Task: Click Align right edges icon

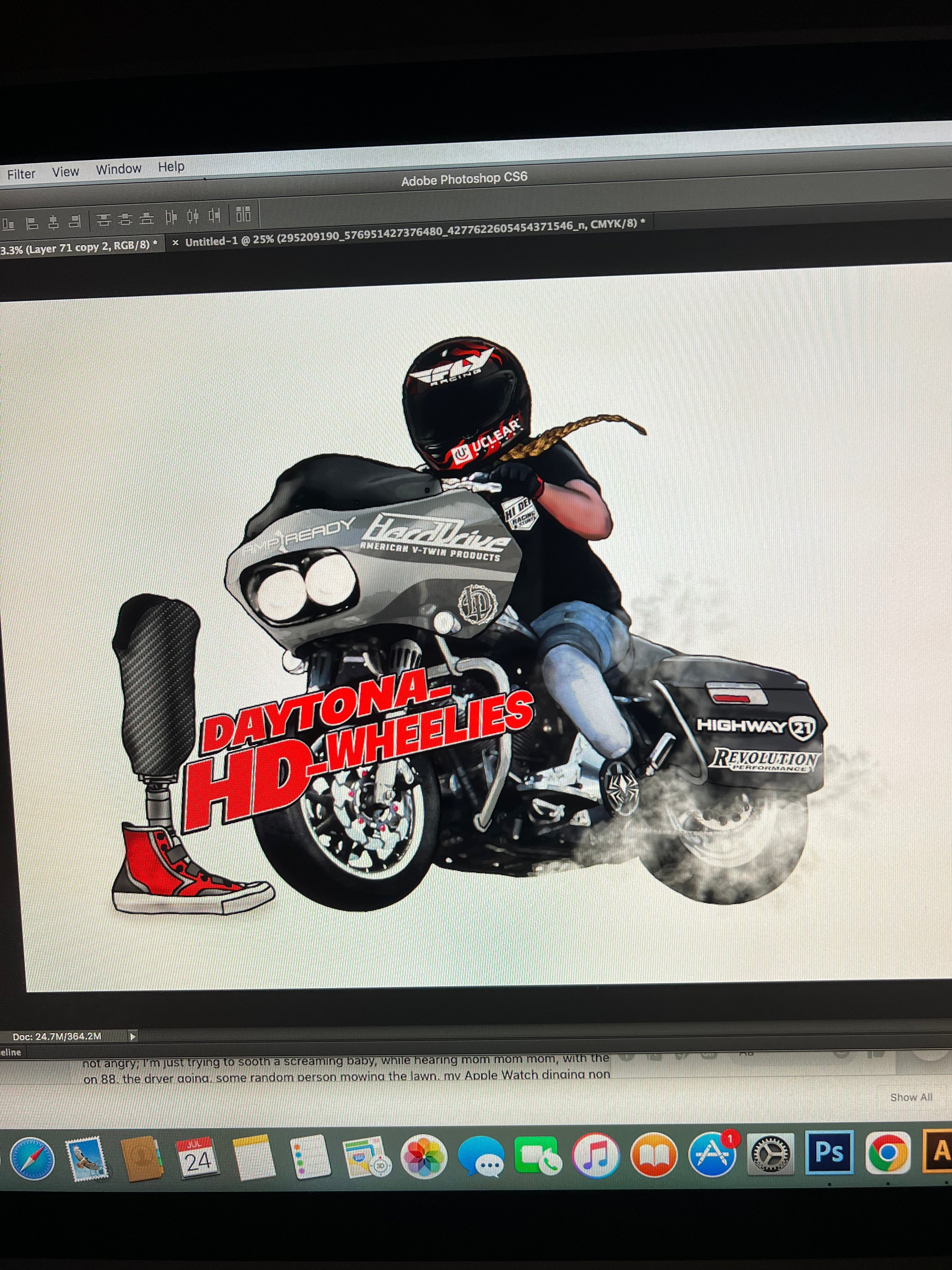Action: point(75,221)
